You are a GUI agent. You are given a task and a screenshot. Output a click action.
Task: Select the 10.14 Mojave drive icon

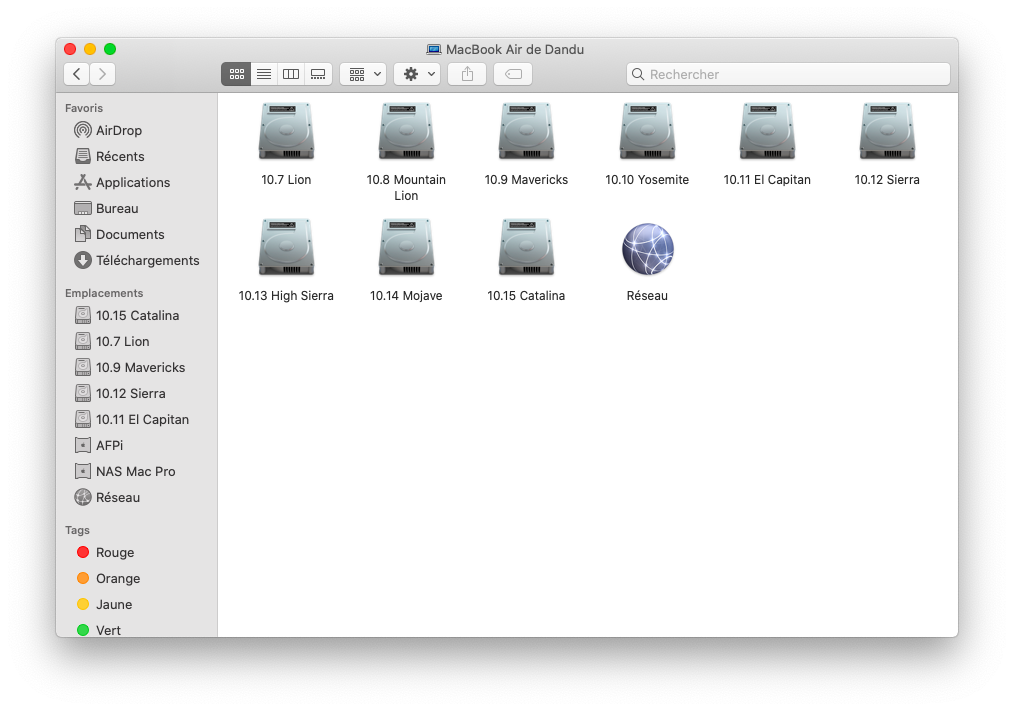406,247
